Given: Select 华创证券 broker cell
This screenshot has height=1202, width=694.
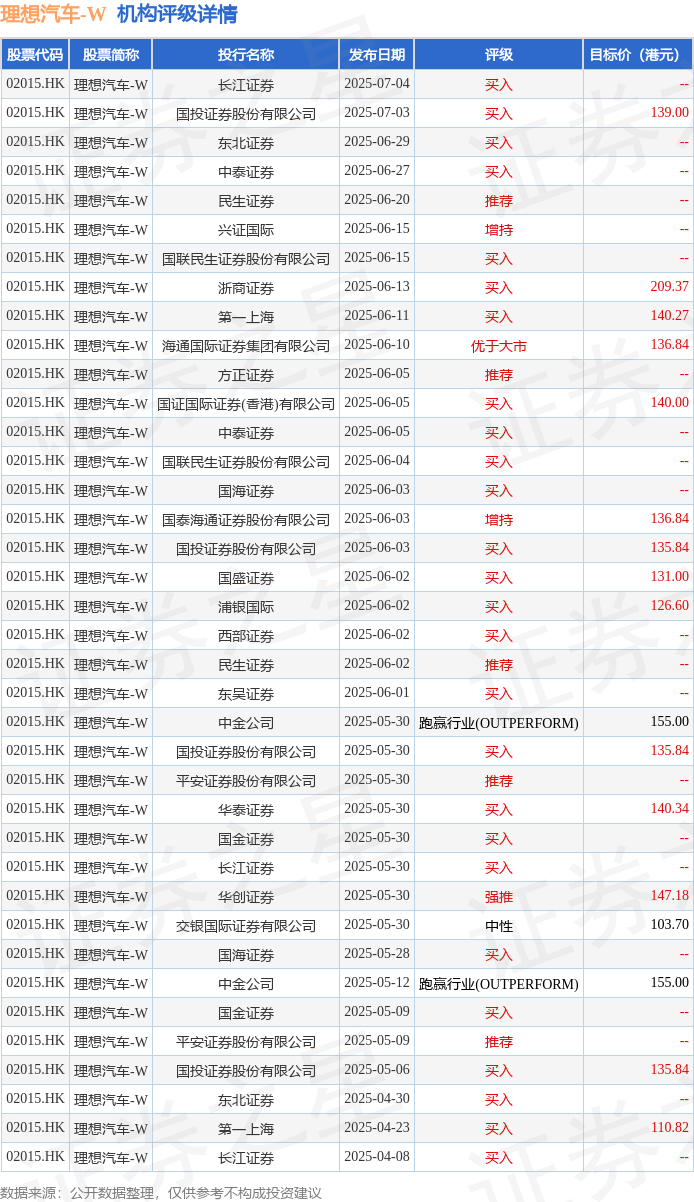Looking at the screenshot, I should [246, 896].
